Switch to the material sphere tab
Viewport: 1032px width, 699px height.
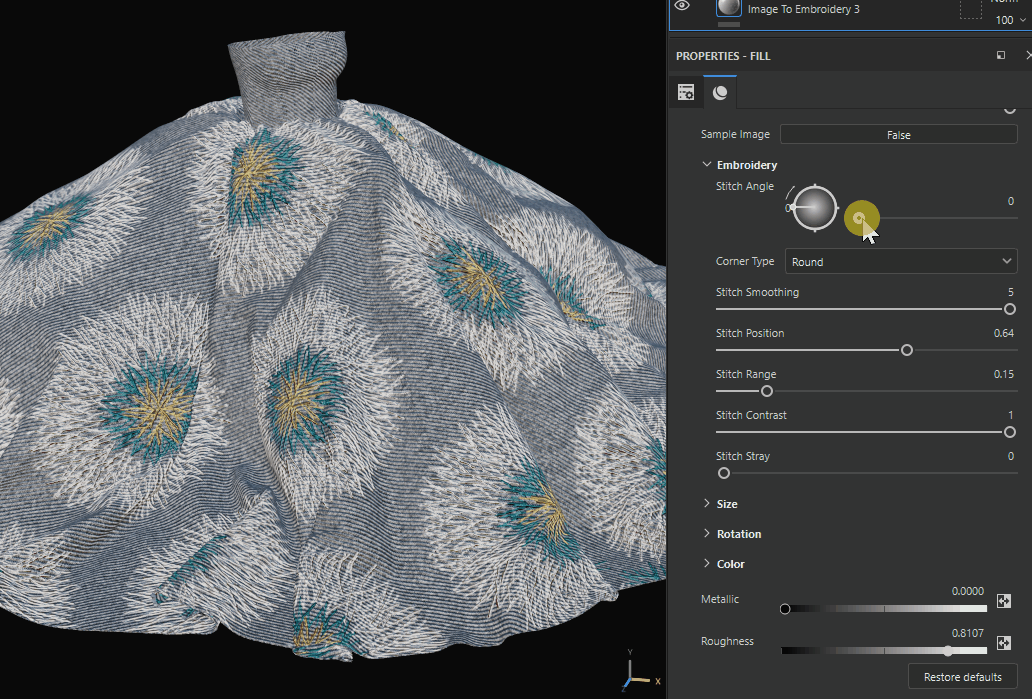click(720, 92)
